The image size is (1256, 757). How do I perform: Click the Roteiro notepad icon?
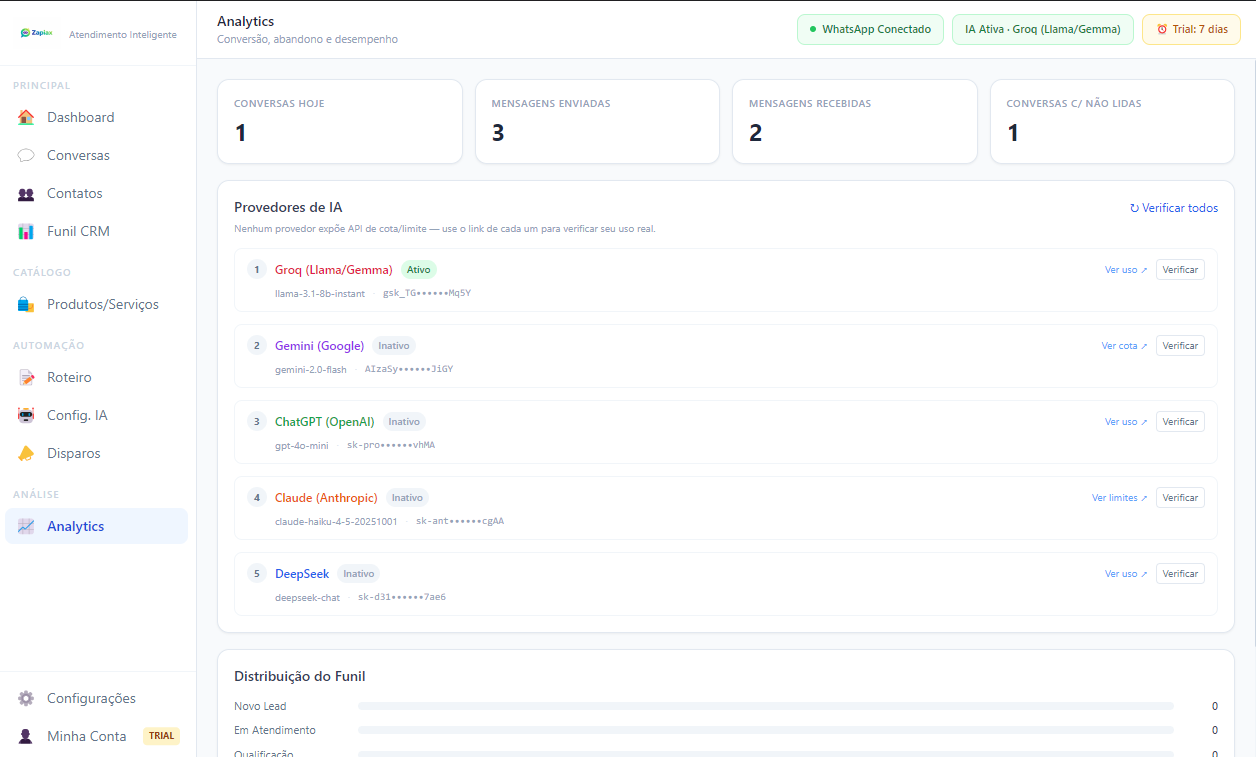coord(26,377)
